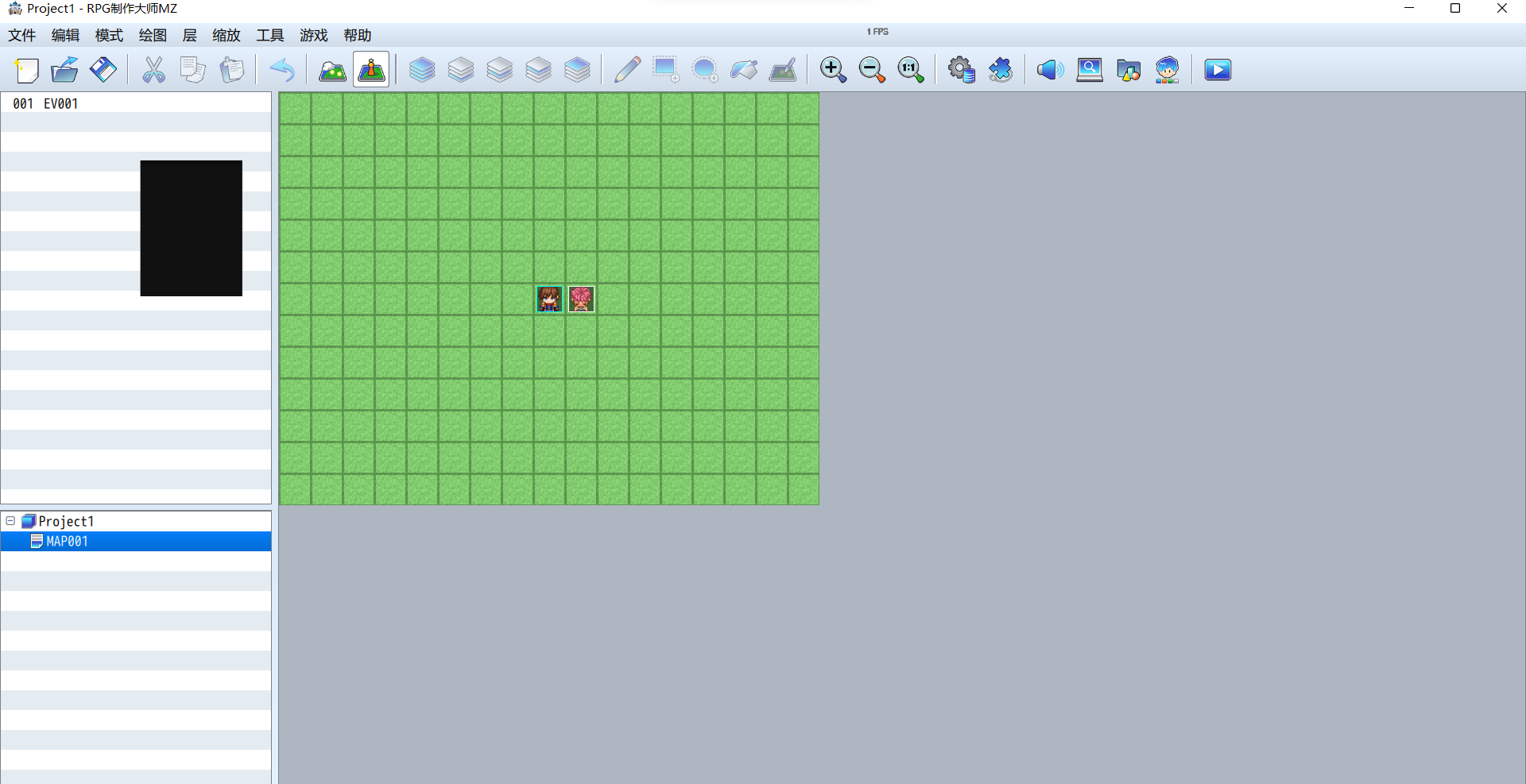The image size is (1526, 784).
Task: Click the Copy icon in the toolbar
Action: point(192,70)
